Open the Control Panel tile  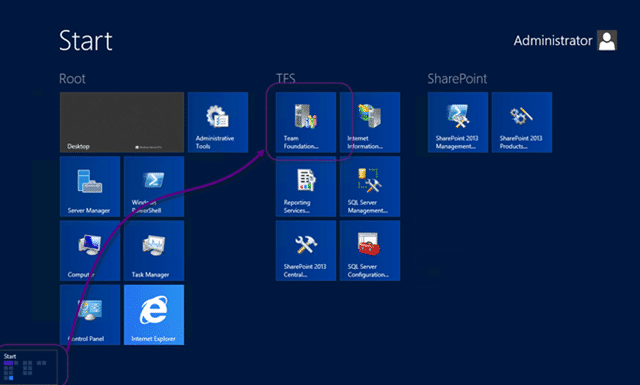90,315
